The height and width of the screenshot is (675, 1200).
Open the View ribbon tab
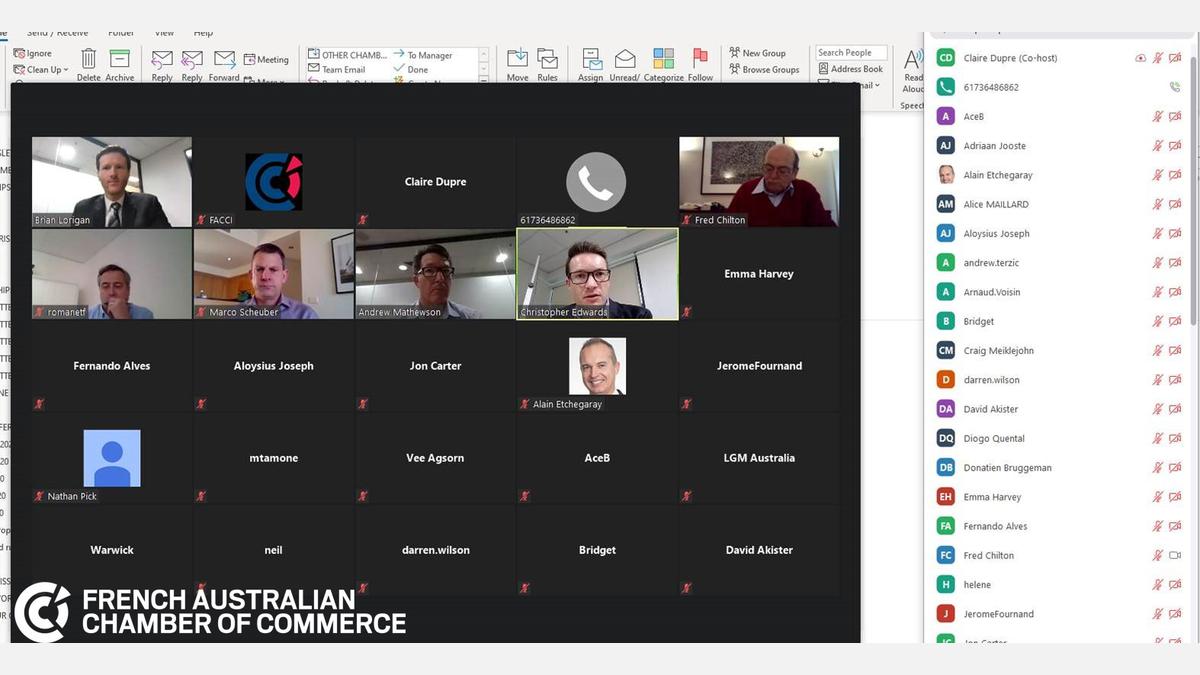click(x=164, y=33)
